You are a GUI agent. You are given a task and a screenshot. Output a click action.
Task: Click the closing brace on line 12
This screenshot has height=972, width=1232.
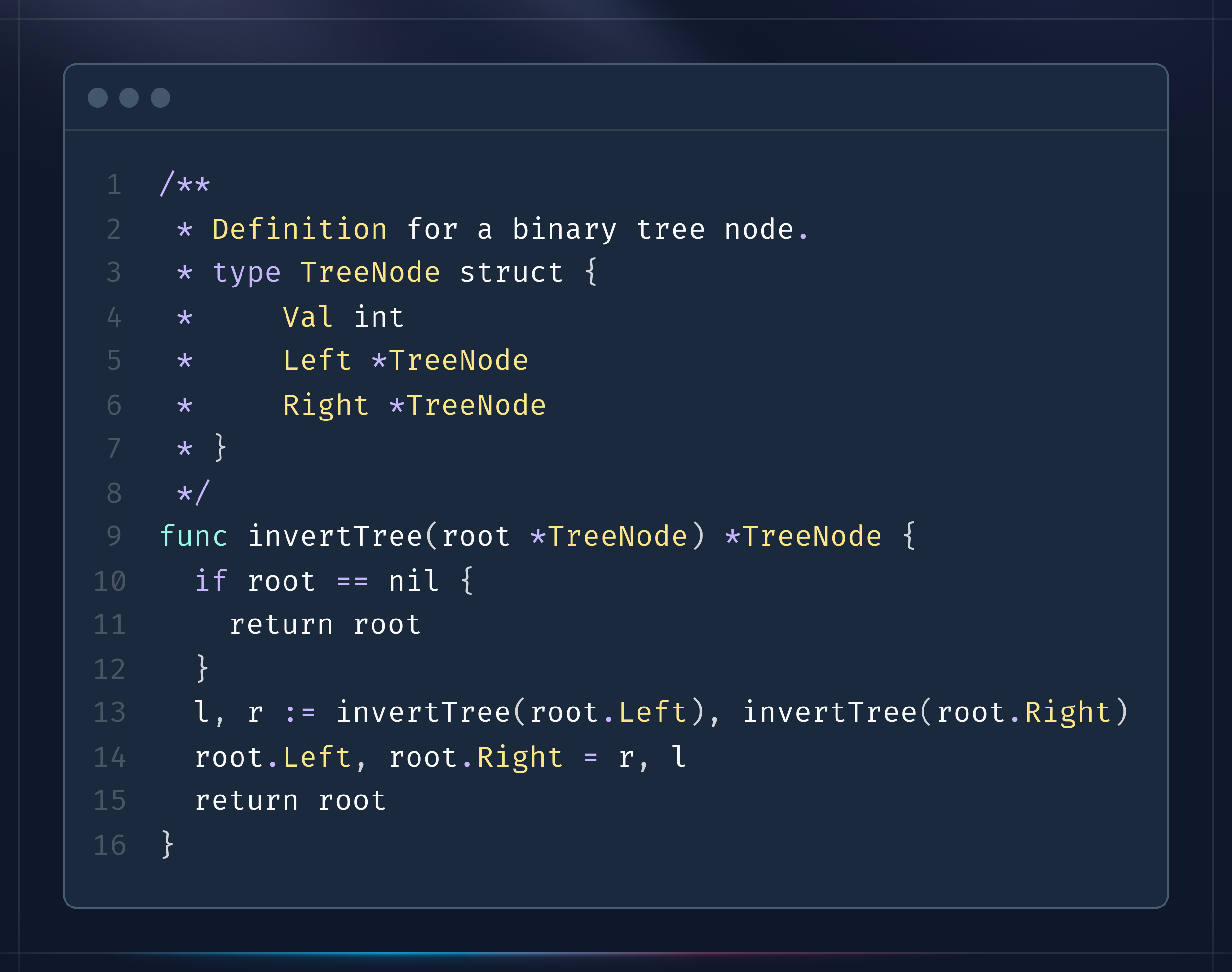202,668
